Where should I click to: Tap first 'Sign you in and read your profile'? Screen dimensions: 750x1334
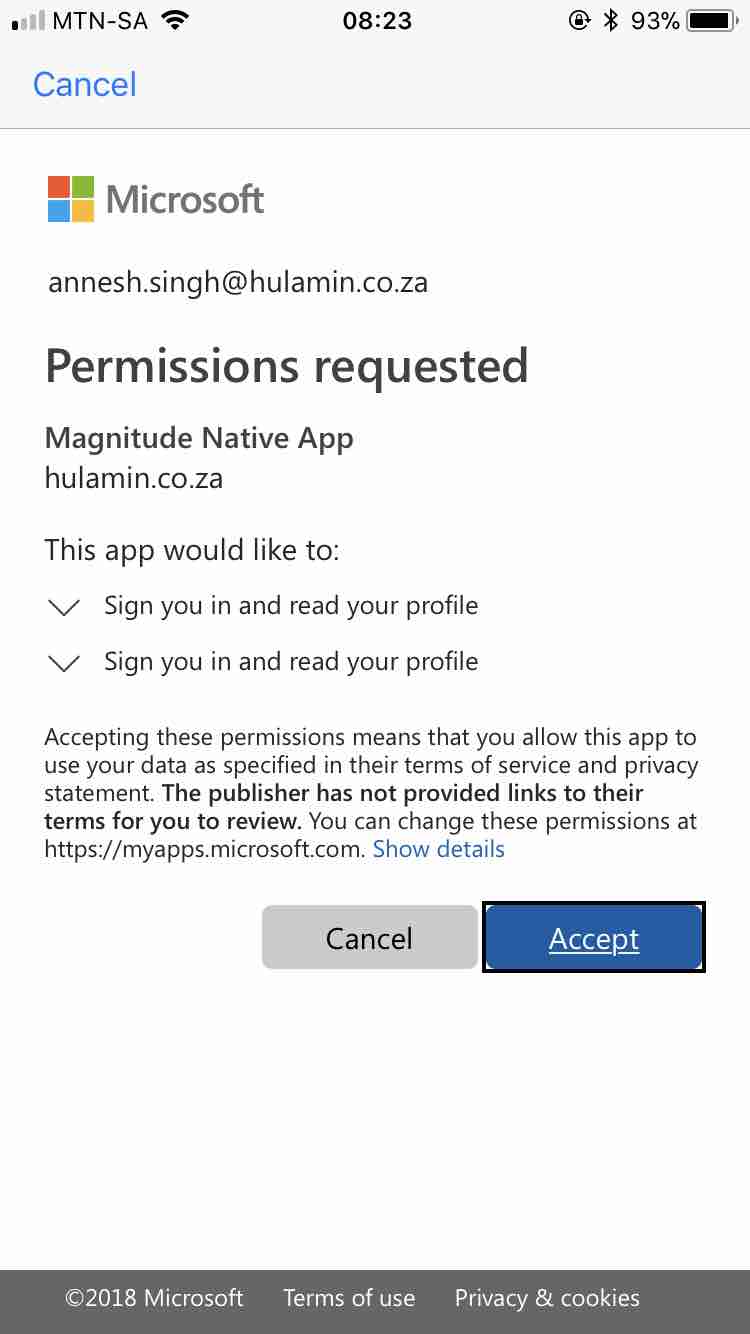point(291,606)
